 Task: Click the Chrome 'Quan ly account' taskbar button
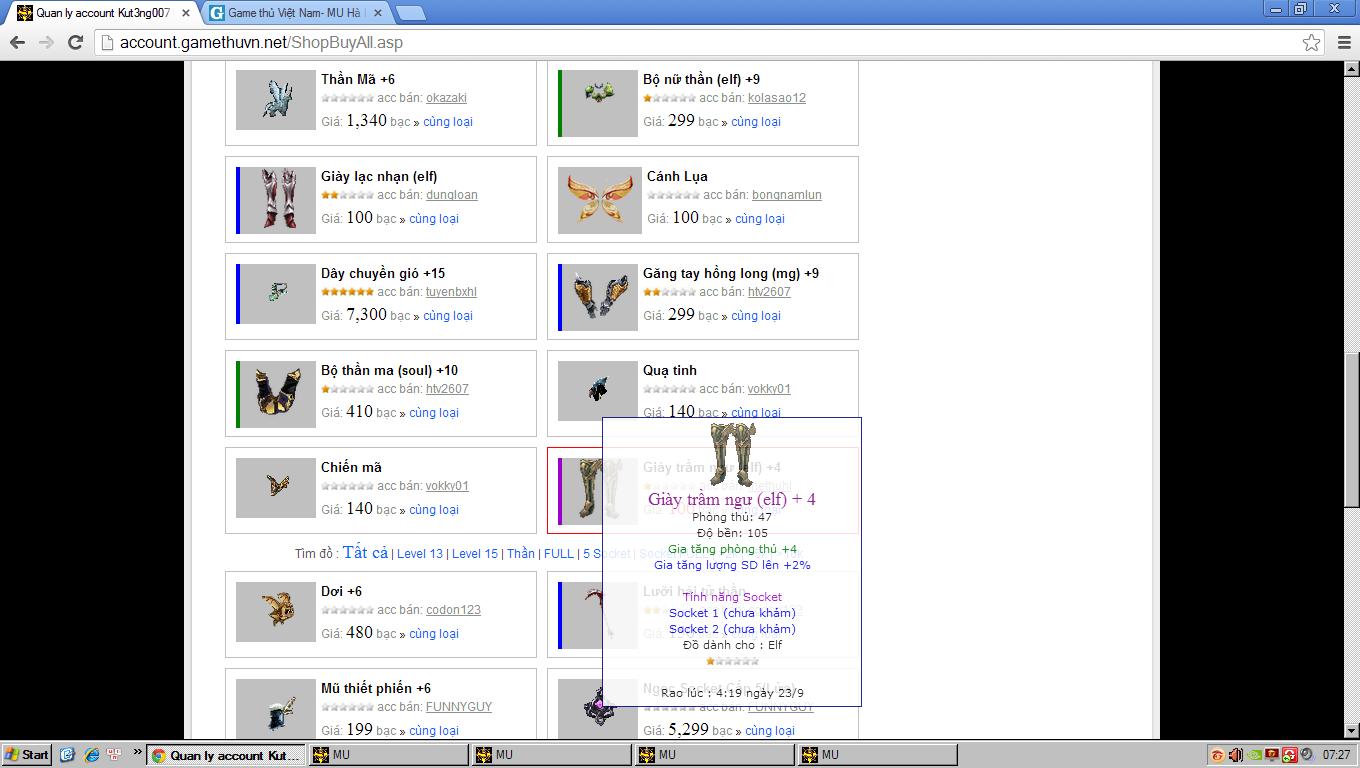pos(226,755)
